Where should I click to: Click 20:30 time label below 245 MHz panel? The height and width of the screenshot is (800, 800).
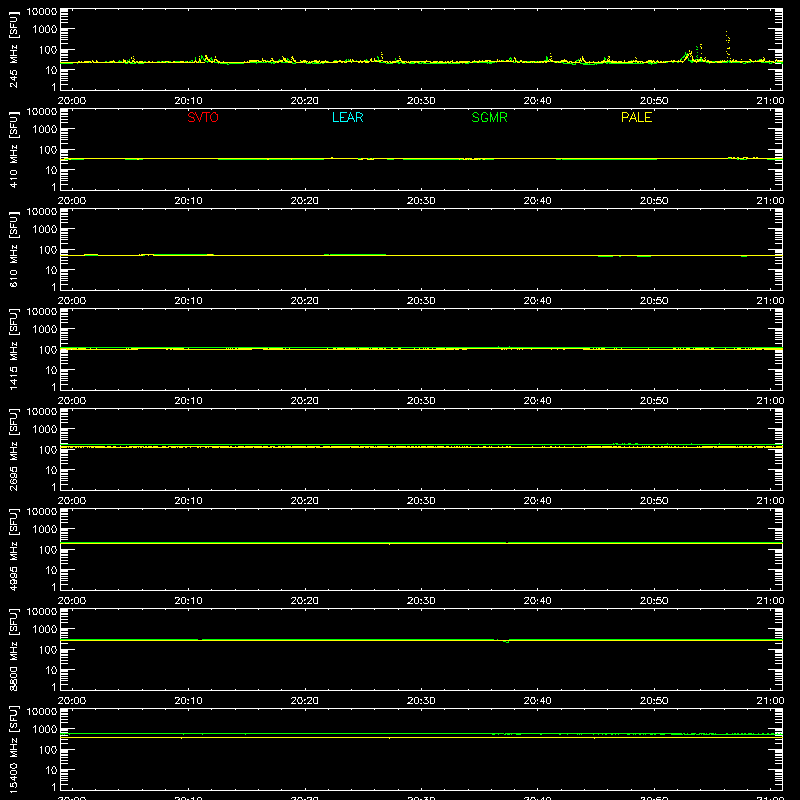pyautogui.click(x=421, y=101)
